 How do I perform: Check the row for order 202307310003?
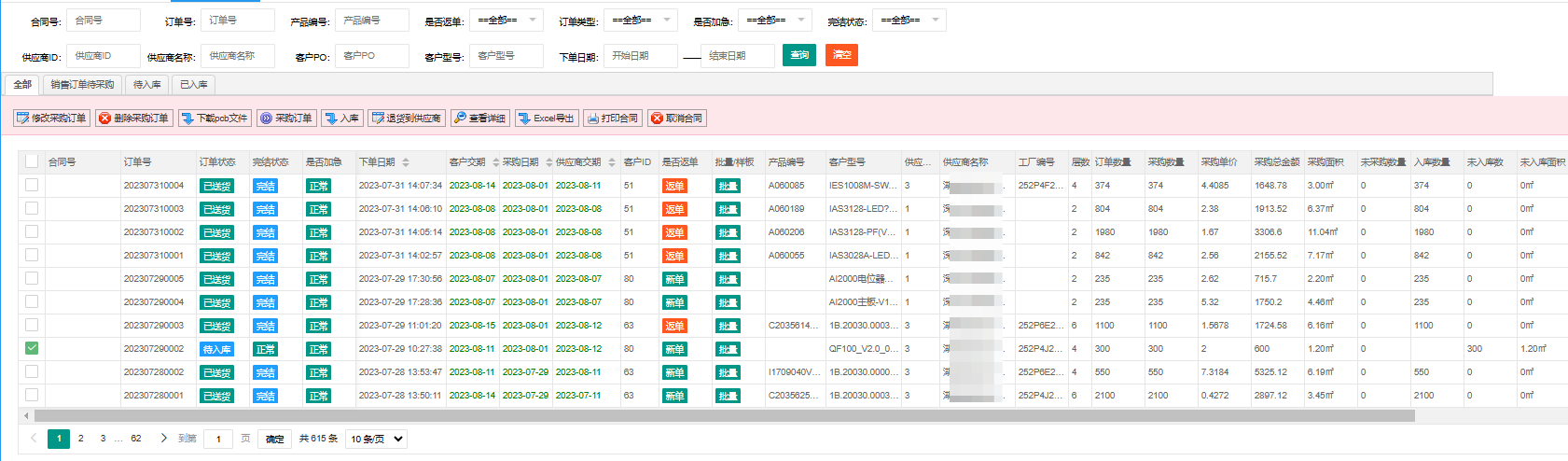point(32,208)
